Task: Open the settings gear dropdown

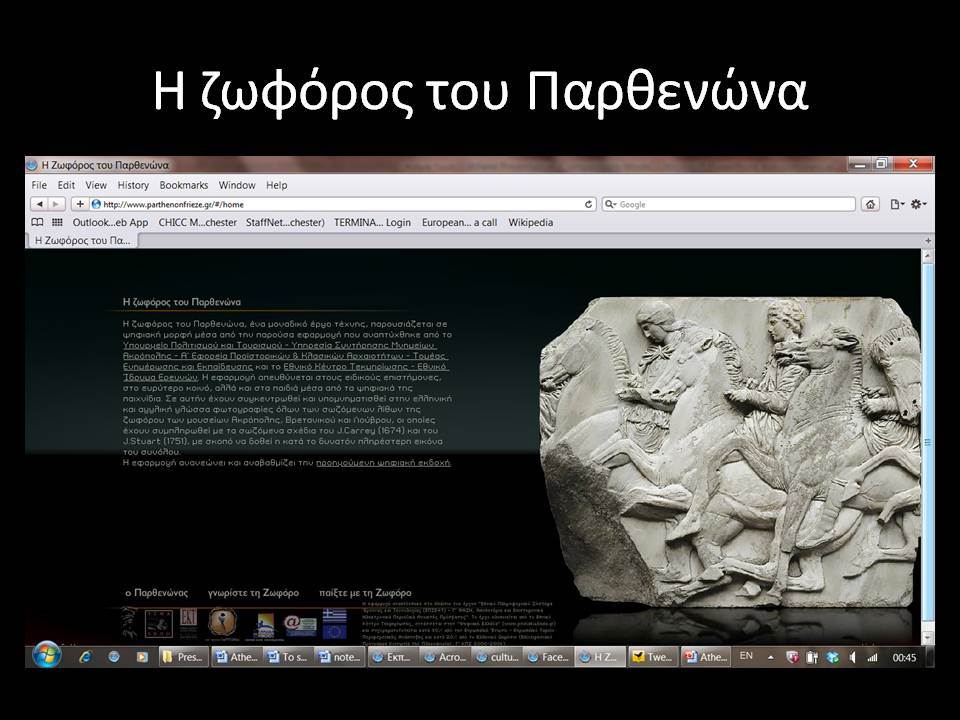Action: click(x=918, y=204)
